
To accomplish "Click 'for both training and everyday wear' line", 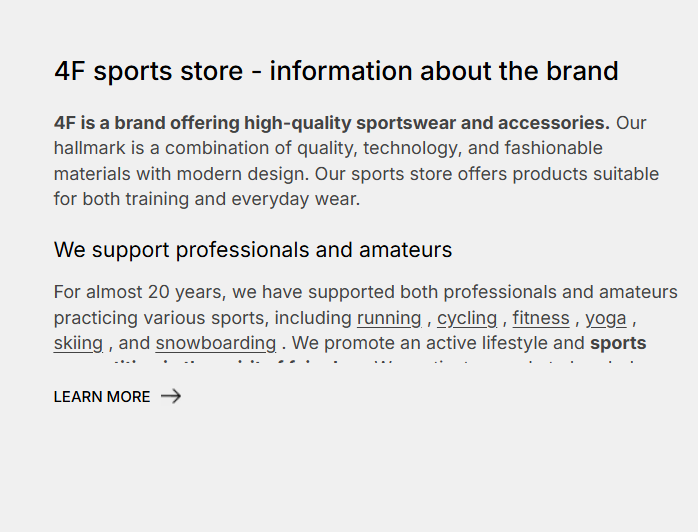I will pyautogui.click(x=206, y=199).
